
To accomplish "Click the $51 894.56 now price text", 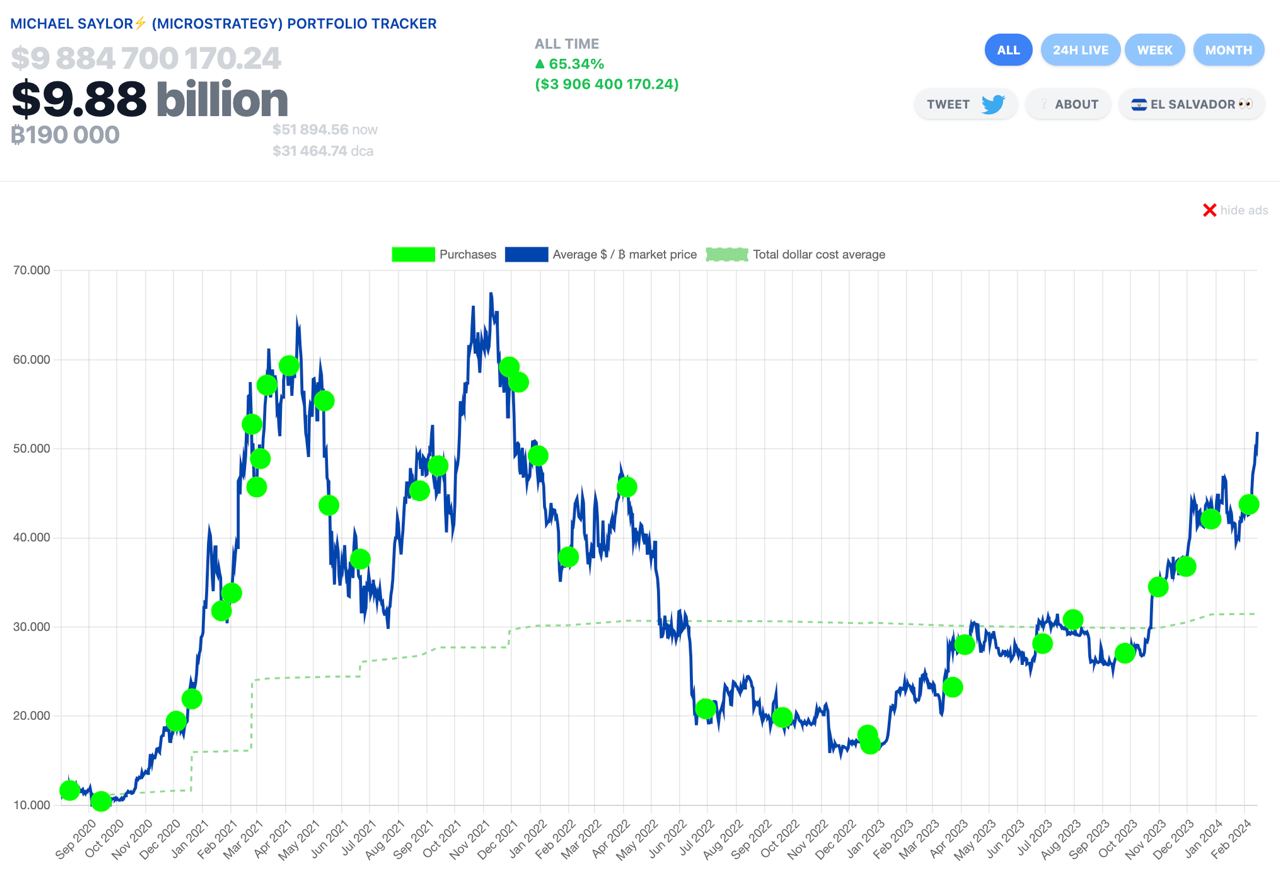I will (325, 130).
